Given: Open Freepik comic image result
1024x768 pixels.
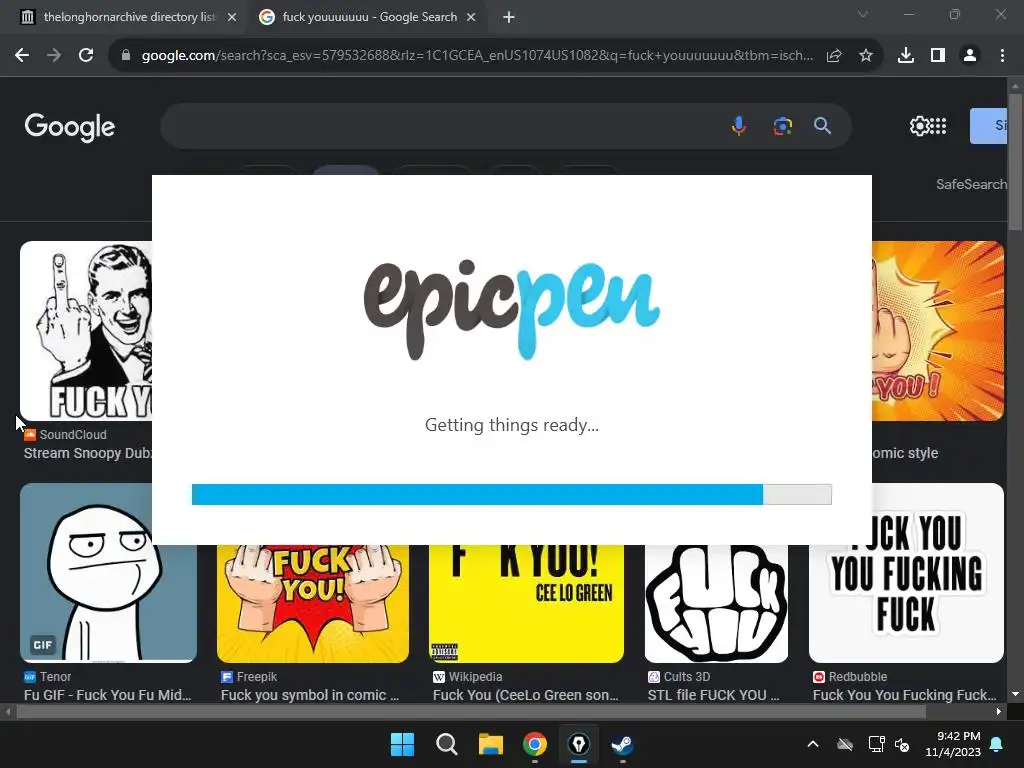Looking at the screenshot, I should (x=313, y=603).
